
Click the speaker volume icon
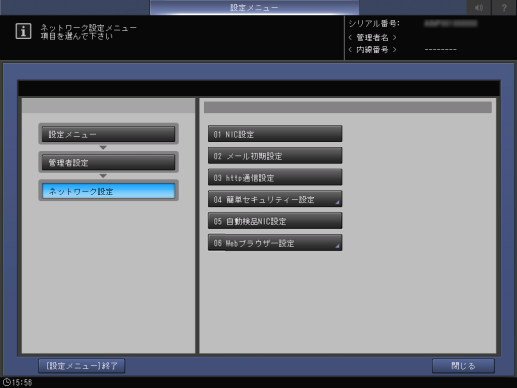(479, 7)
